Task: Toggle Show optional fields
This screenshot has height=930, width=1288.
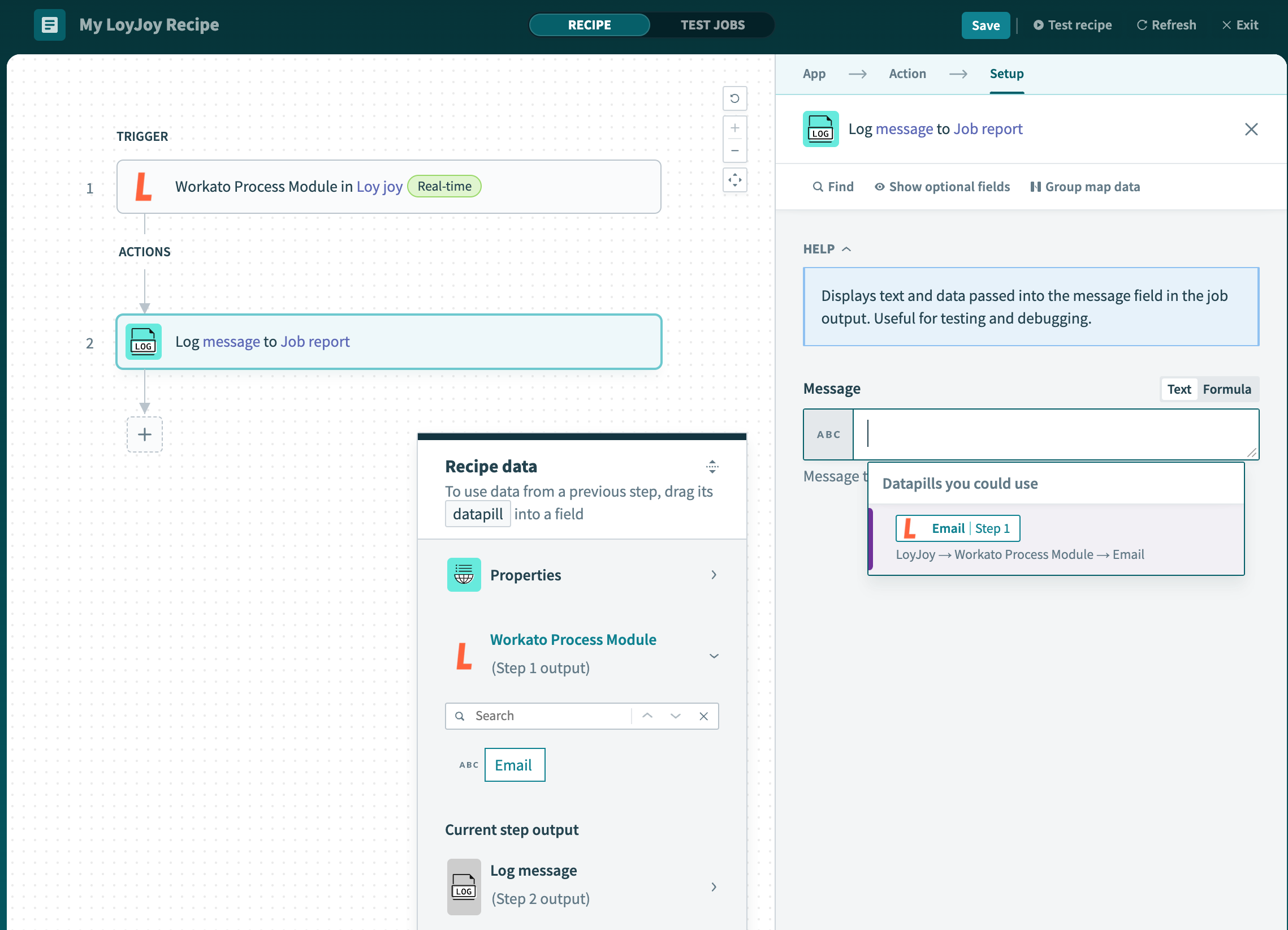Action: coord(942,187)
